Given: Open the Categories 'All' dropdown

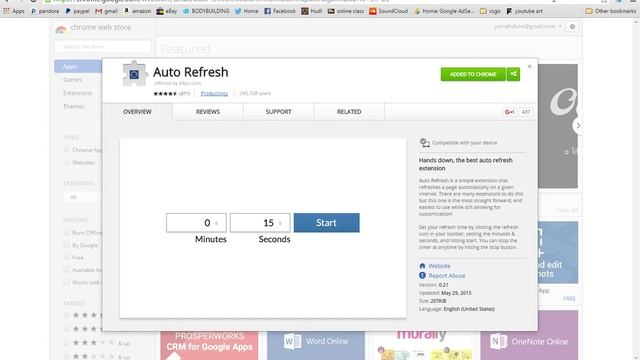Looking at the screenshot, I should click(83, 197).
